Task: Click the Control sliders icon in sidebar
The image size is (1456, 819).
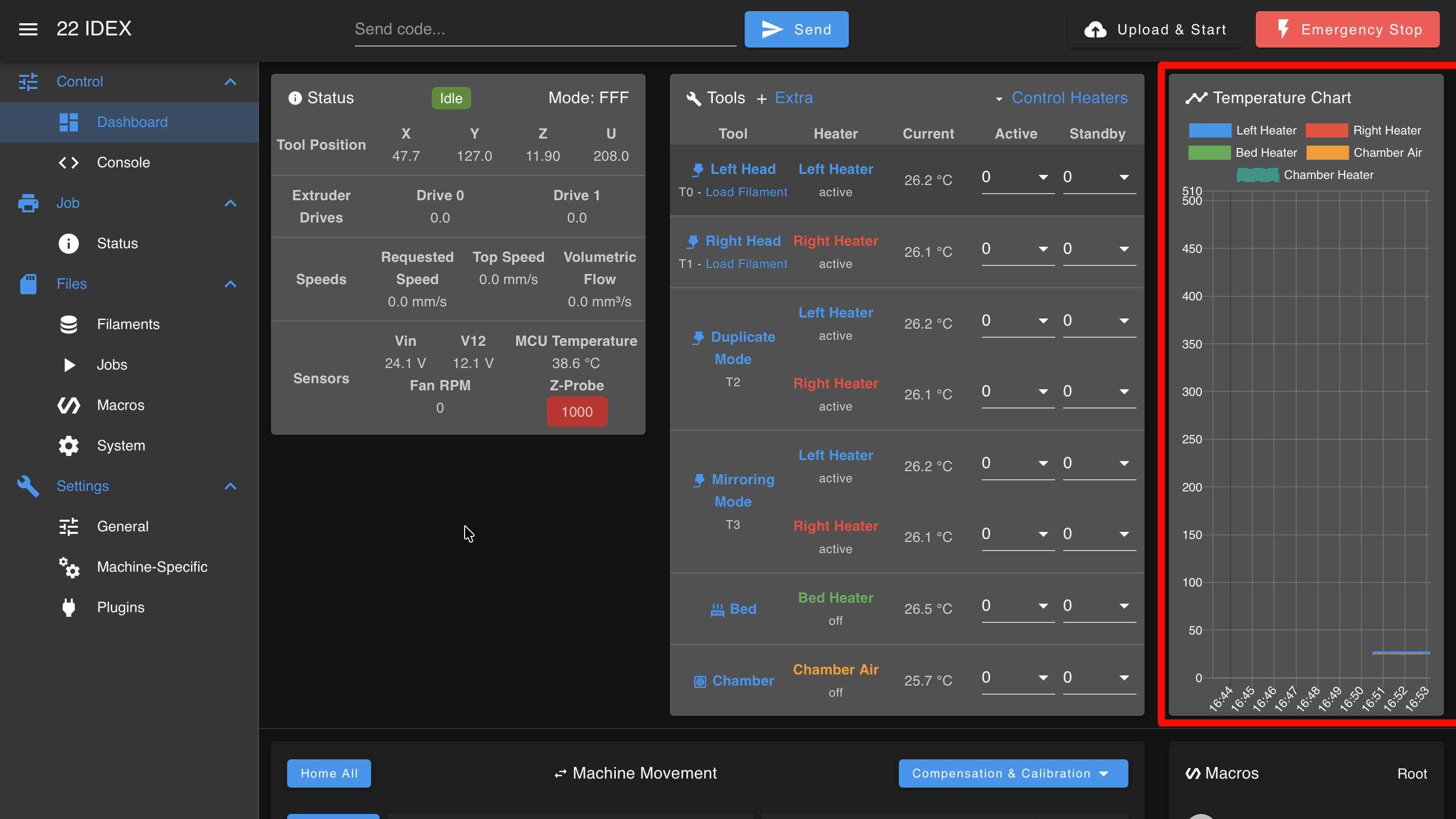Action: (28, 81)
